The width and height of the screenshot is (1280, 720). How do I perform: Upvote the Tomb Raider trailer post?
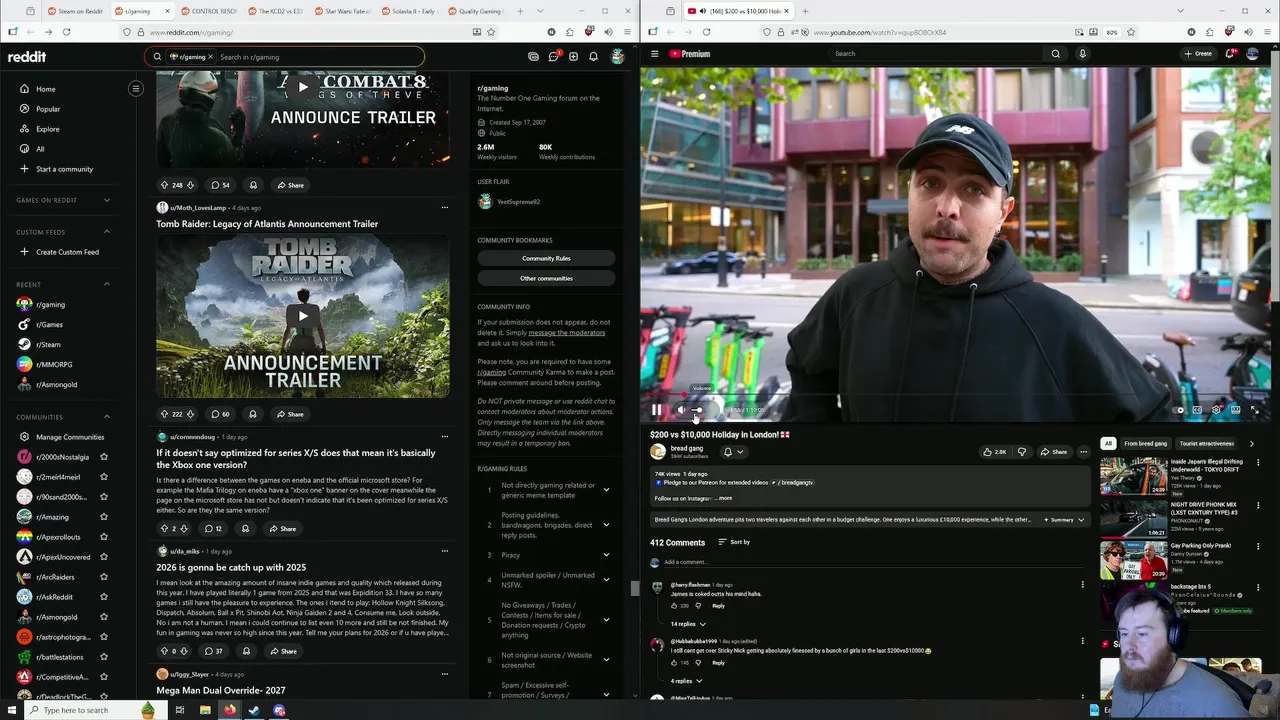point(164,414)
